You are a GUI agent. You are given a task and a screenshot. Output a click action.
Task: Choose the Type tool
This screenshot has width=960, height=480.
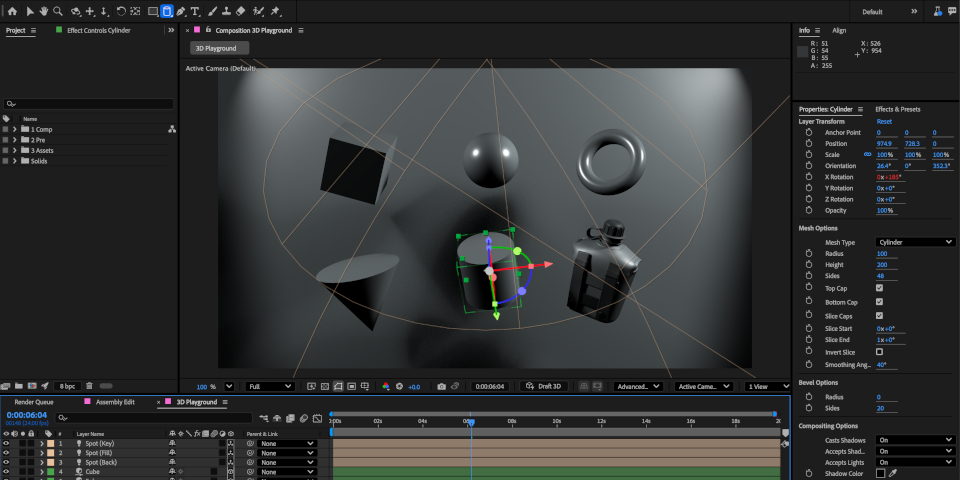click(194, 11)
